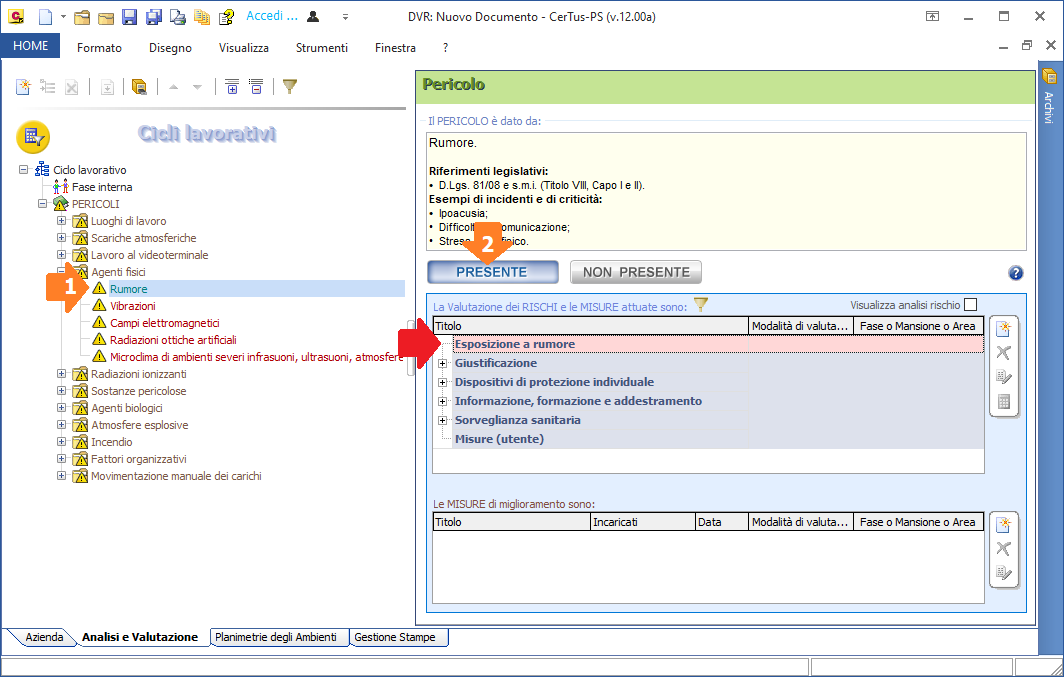Add a new improvement measure with the lower new icon
The width and height of the screenshot is (1064, 677).
click(1004, 525)
